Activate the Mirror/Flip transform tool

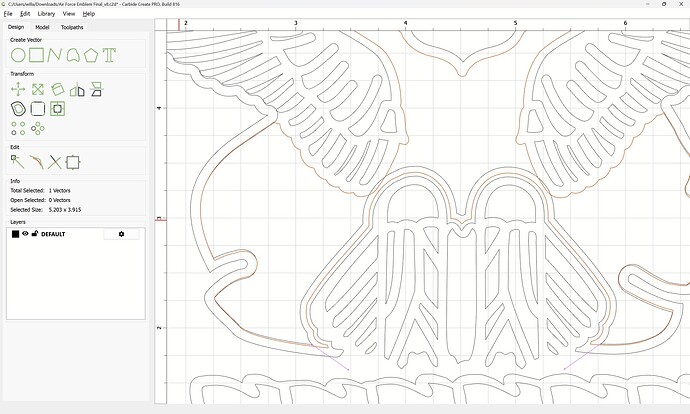[77, 89]
